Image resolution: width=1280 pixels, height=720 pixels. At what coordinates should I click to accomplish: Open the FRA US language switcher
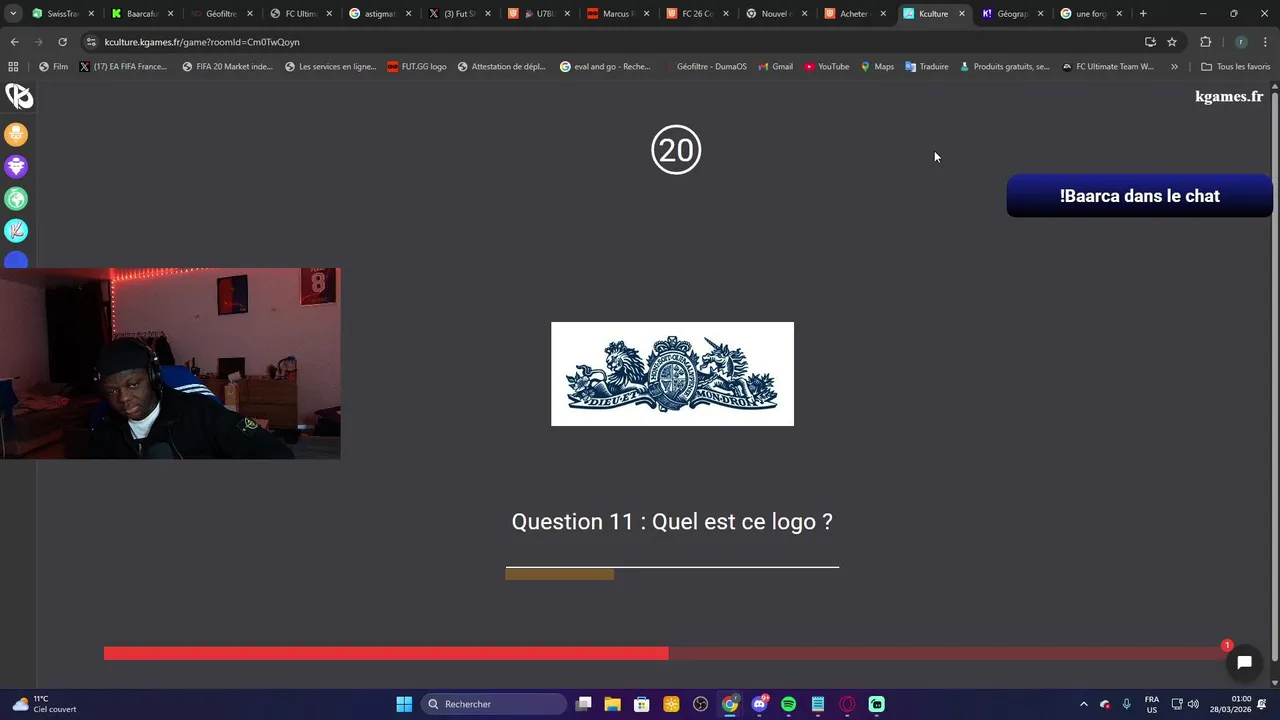click(x=1151, y=704)
